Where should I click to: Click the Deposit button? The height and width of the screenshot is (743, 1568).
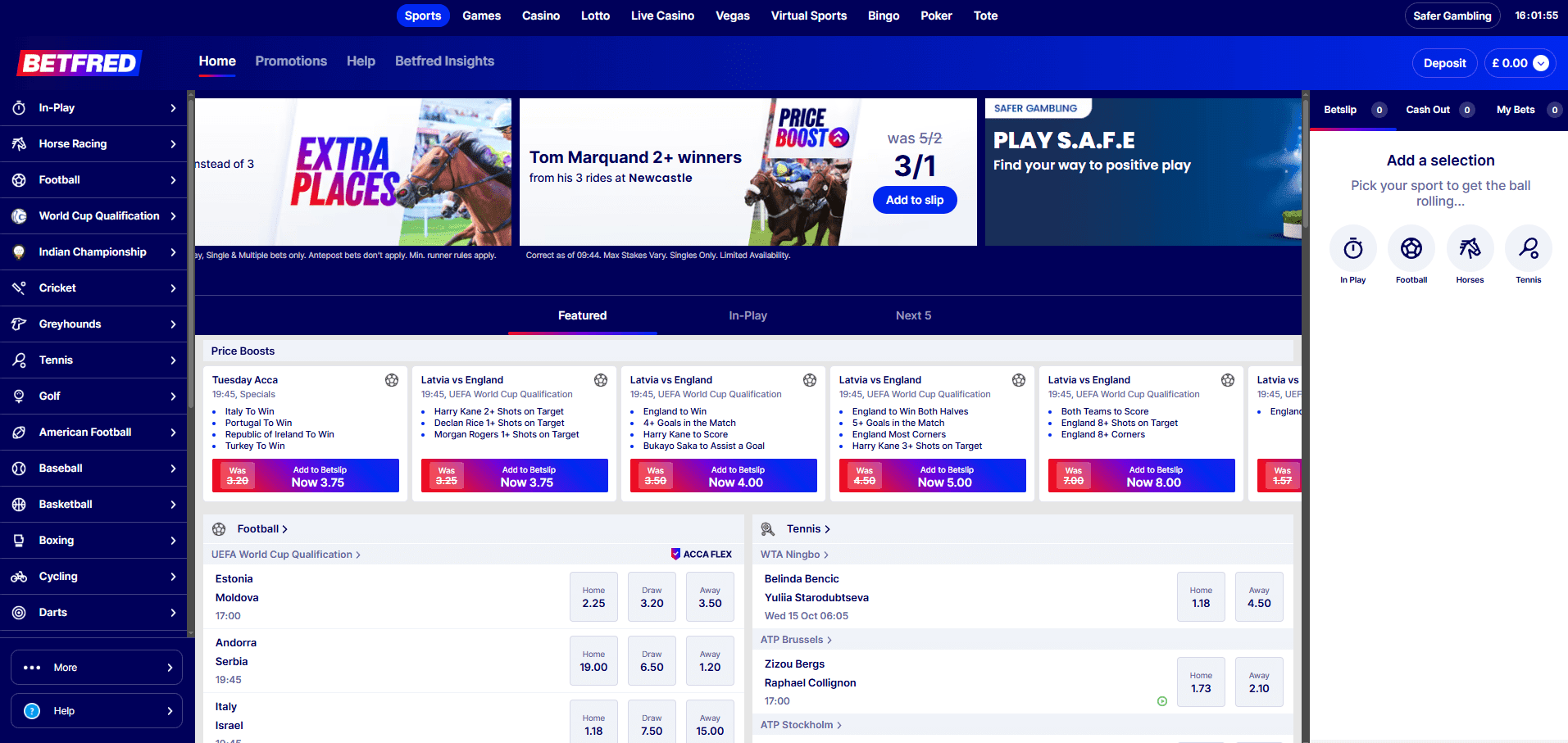1444,63
